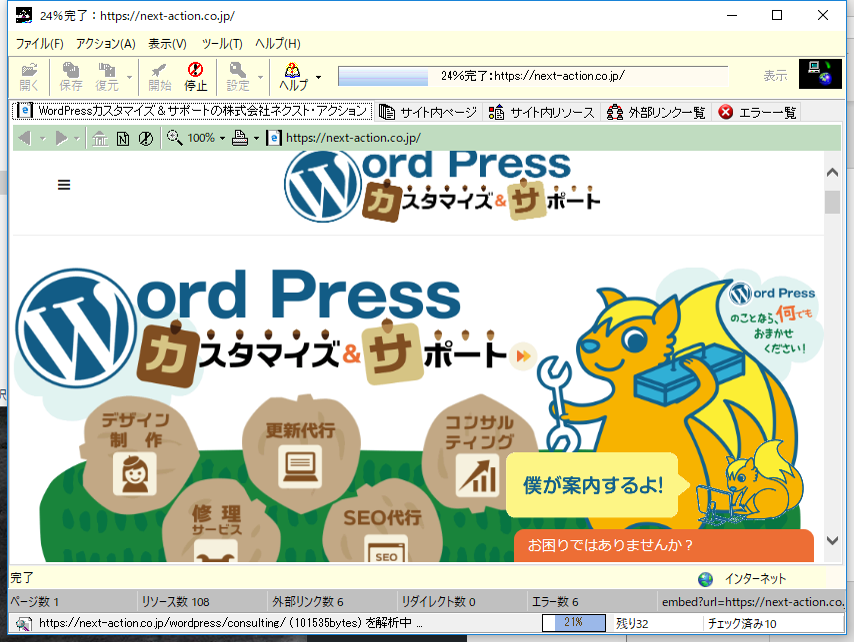Switch to the サイト内リソース tab
This screenshot has width=854, height=642.
(x=541, y=112)
